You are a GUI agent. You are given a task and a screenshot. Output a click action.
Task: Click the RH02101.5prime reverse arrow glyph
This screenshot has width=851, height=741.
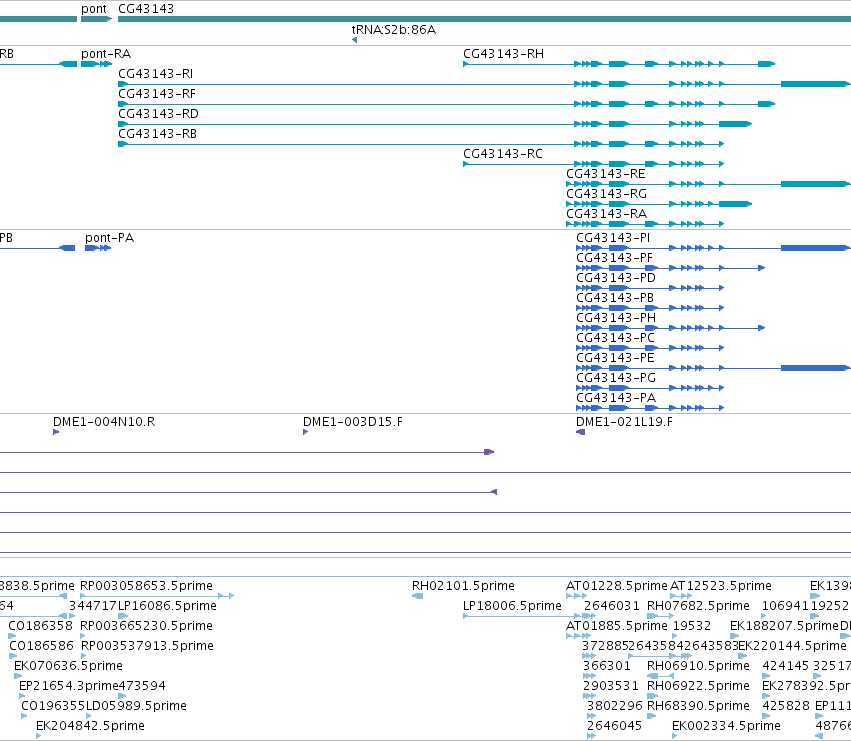417,596
